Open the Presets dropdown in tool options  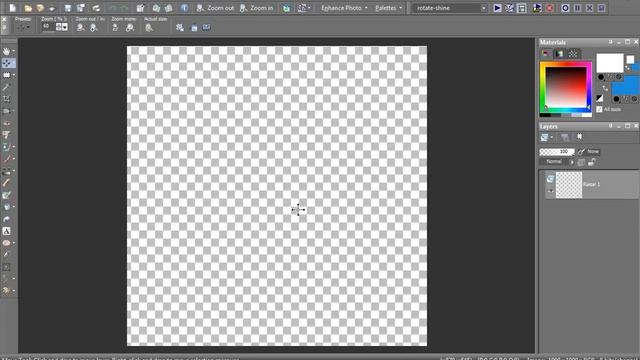22,27
